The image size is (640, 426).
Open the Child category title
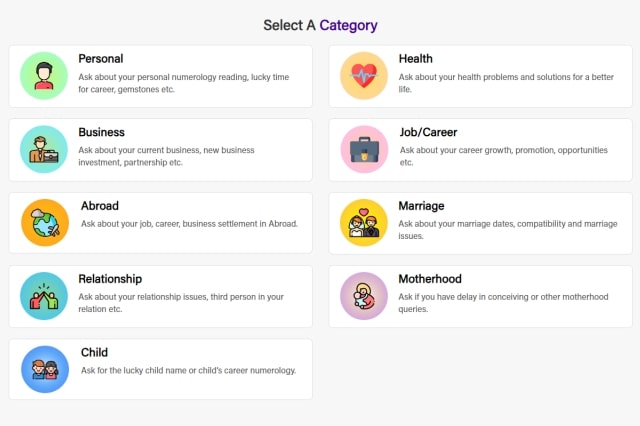[x=94, y=353]
